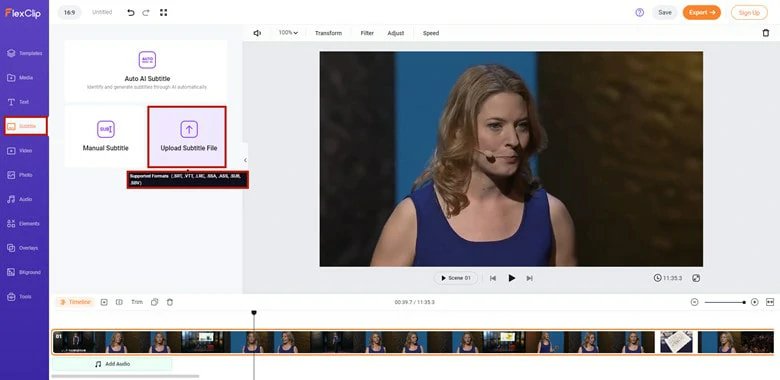
Task: Click the FlexClip logo
Action: (x=23, y=13)
